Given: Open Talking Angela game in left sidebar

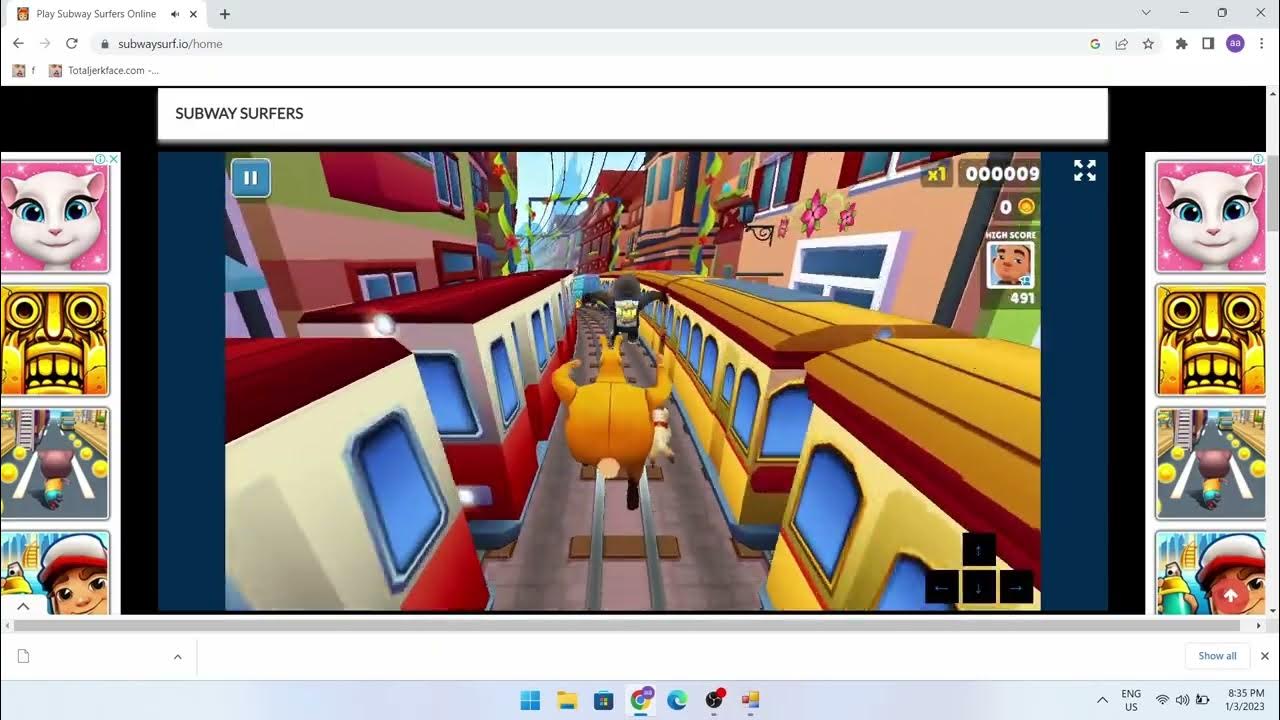Looking at the screenshot, I should coord(55,217).
